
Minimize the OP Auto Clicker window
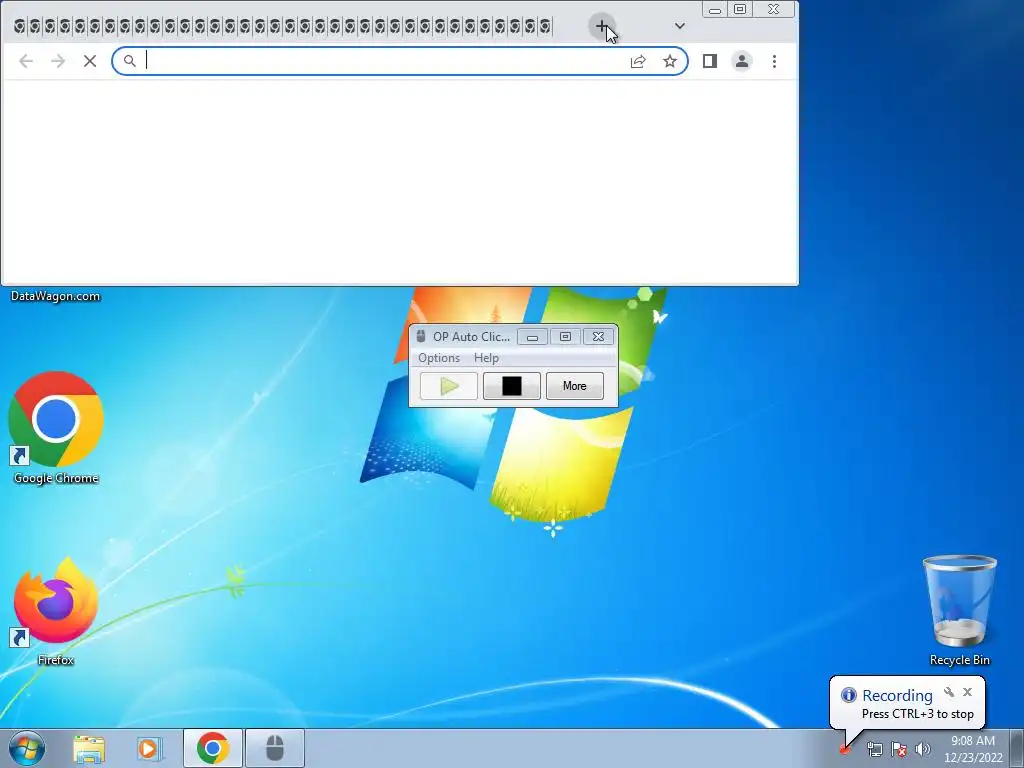click(533, 337)
